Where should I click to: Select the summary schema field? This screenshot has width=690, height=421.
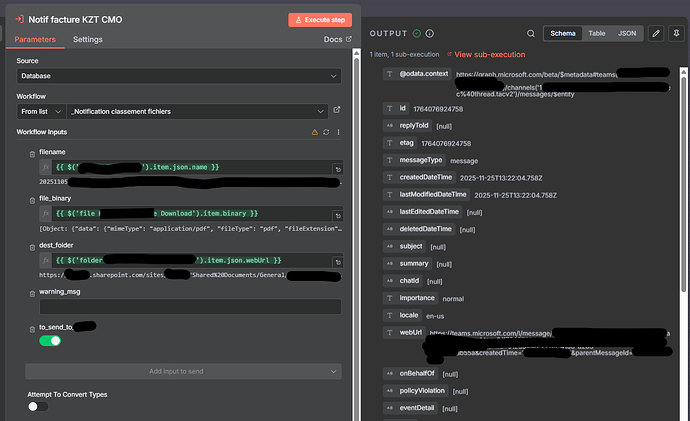[407, 264]
